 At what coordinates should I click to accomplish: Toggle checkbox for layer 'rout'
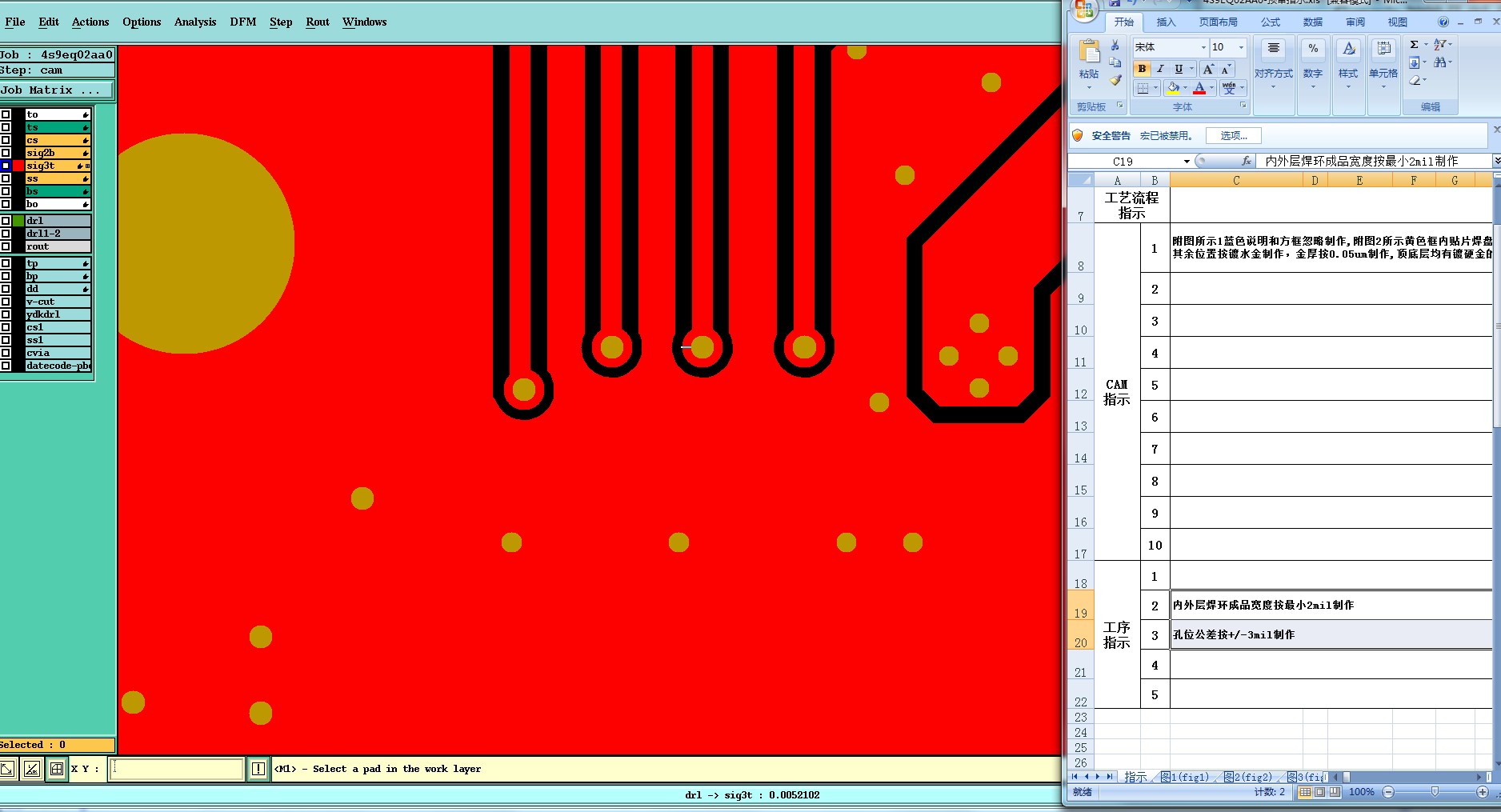click(x=6, y=246)
